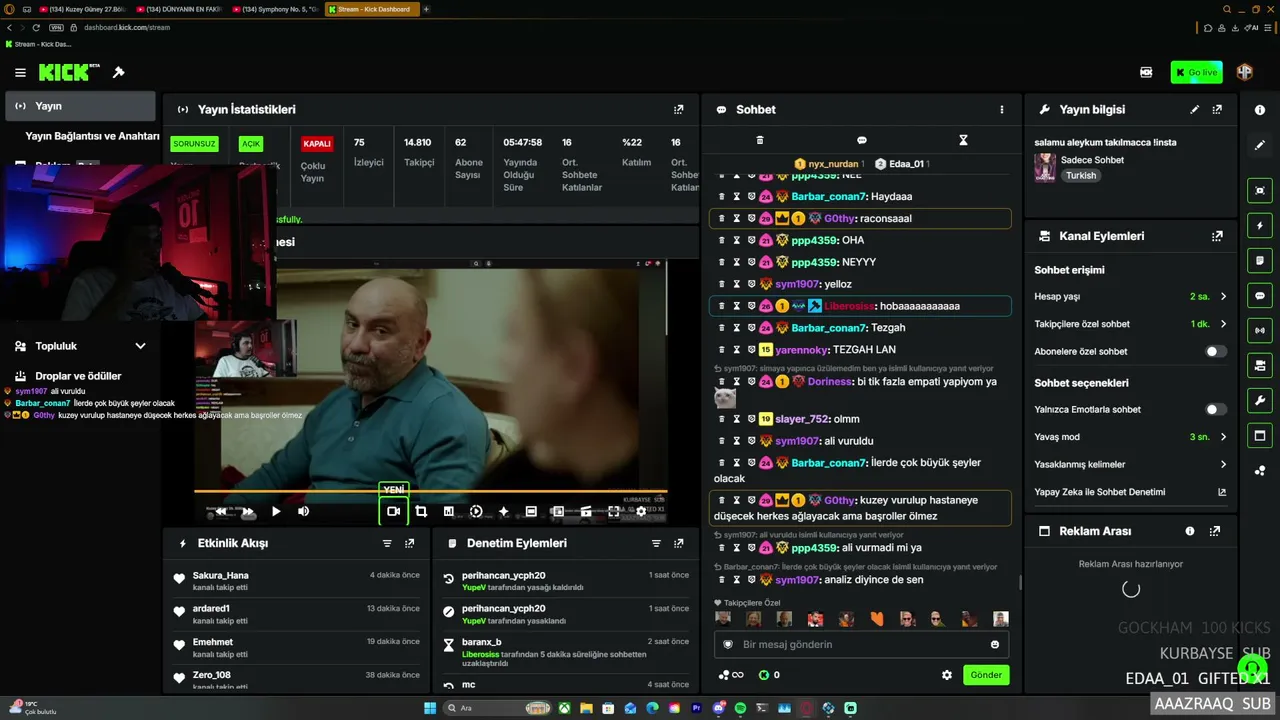Image resolution: width=1280 pixels, height=720 pixels.
Task: Select Yayın in left sidebar
Action: (80, 106)
